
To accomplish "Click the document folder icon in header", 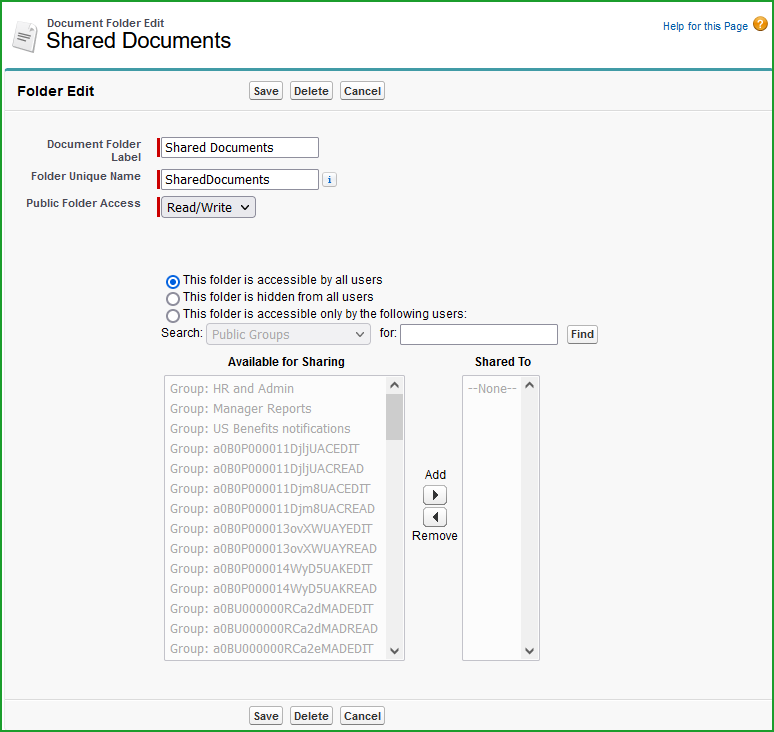I will [25, 35].
